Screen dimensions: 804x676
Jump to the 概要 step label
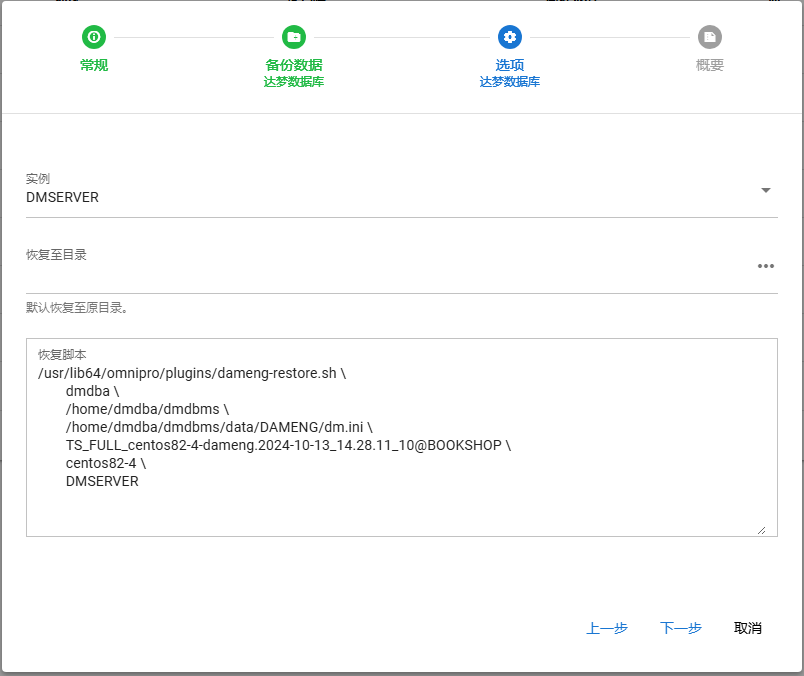click(710, 65)
